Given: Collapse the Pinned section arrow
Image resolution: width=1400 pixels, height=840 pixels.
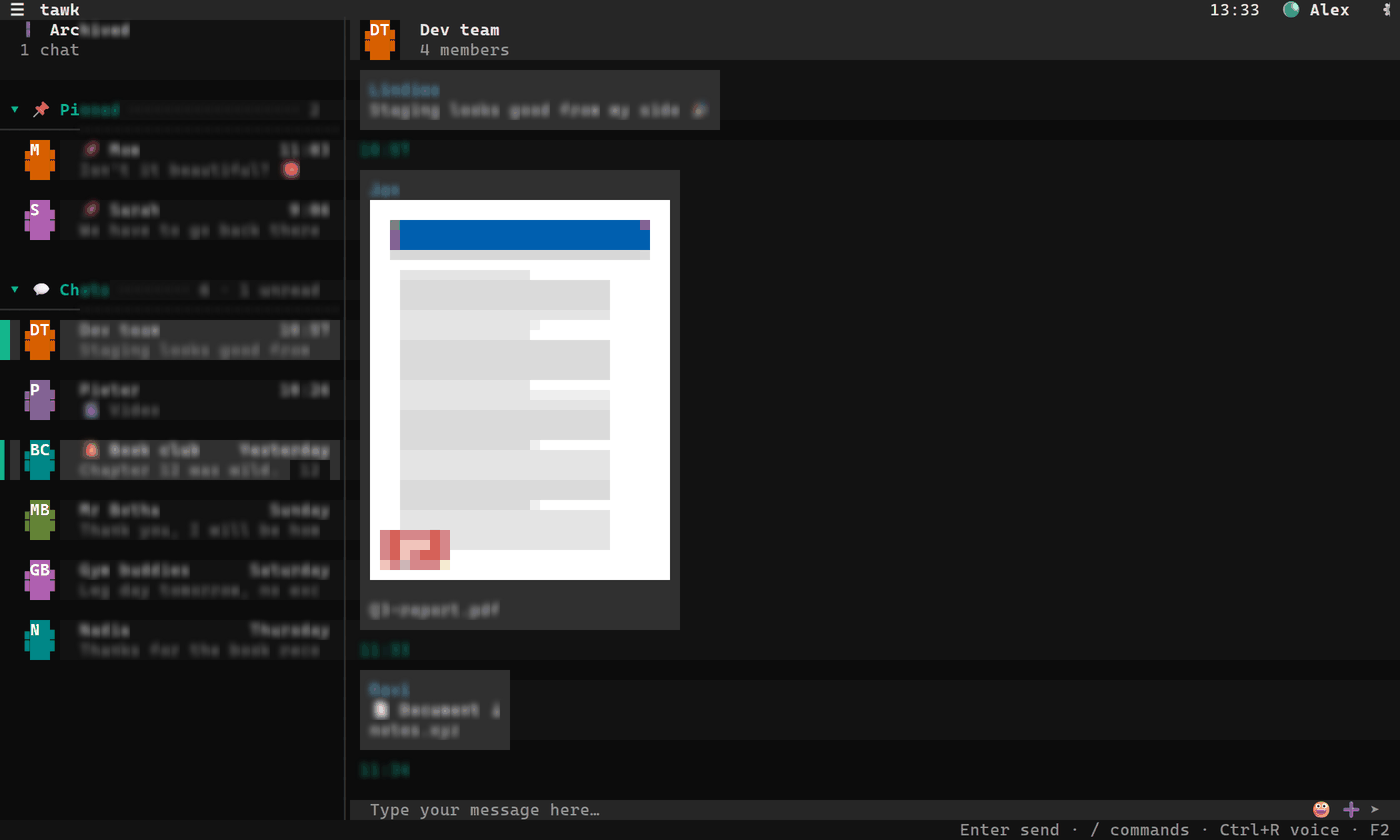Looking at the screenshot, I should tap(15, 109).
